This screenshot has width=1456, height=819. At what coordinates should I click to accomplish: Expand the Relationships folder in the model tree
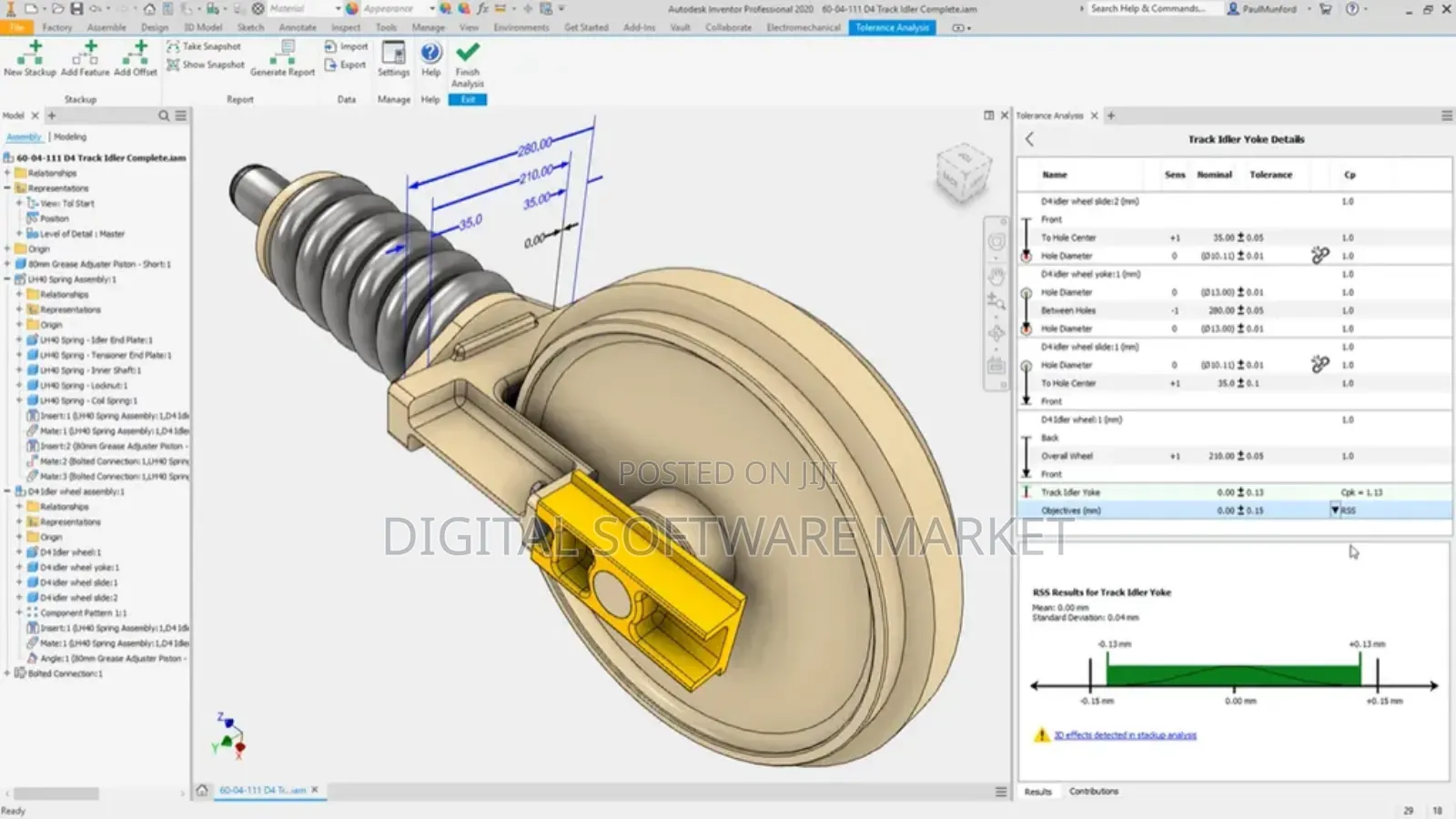[9, 173]
